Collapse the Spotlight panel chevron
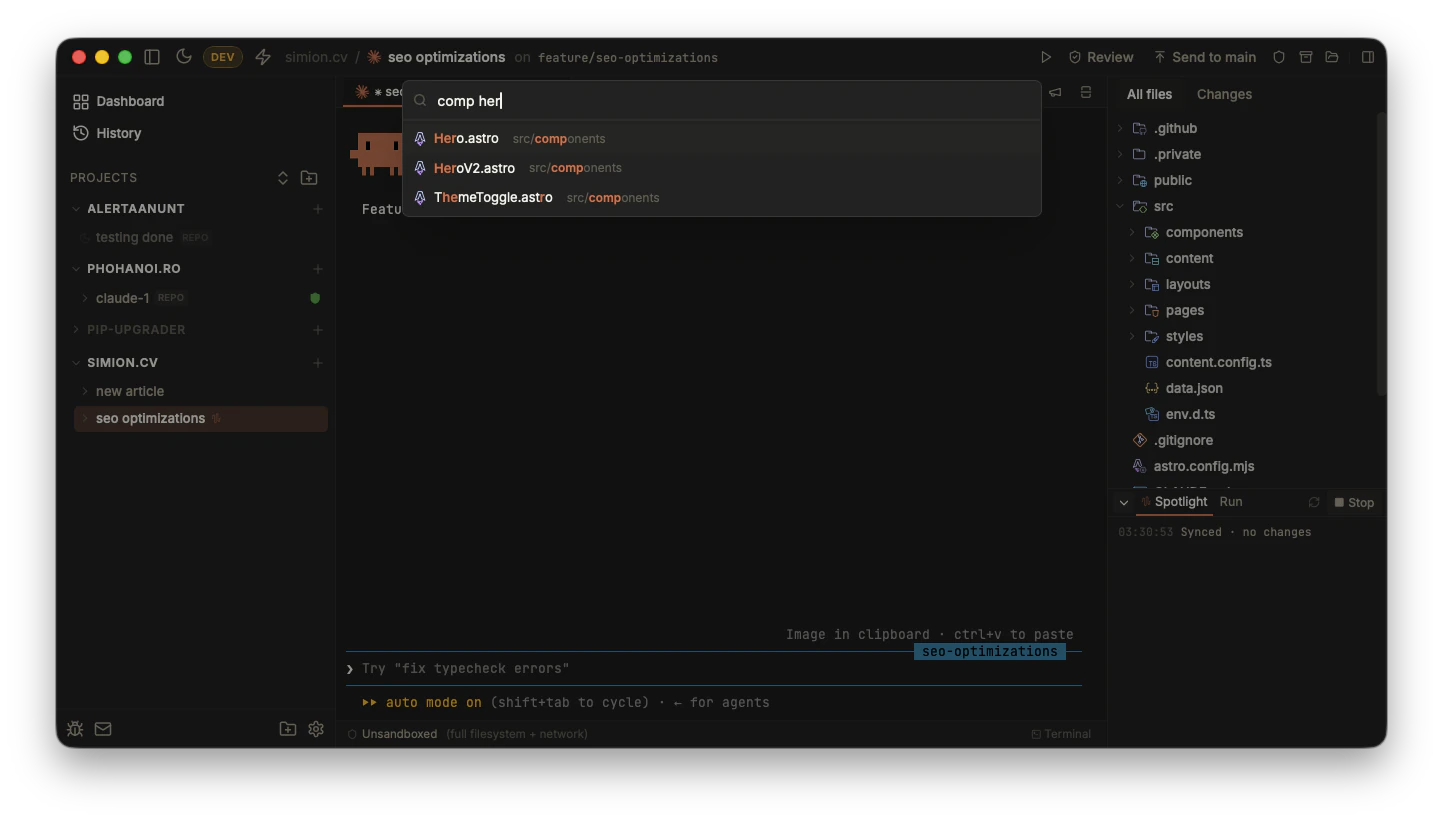The width and height of the screenshot is (1443, 822). [1124, 503]
